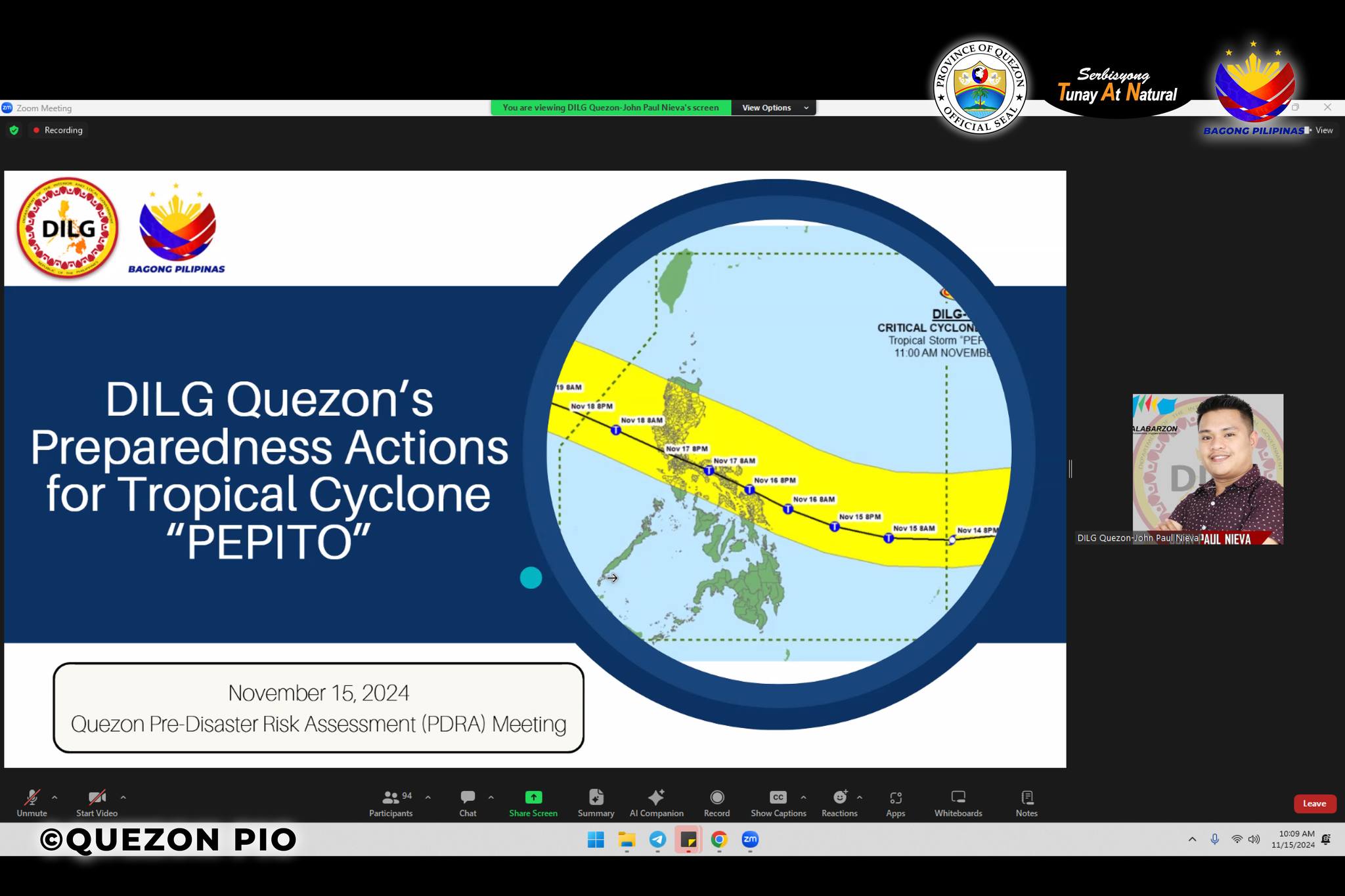Open Whiteboards
The image size is (1345, 896).
[958, 803]
